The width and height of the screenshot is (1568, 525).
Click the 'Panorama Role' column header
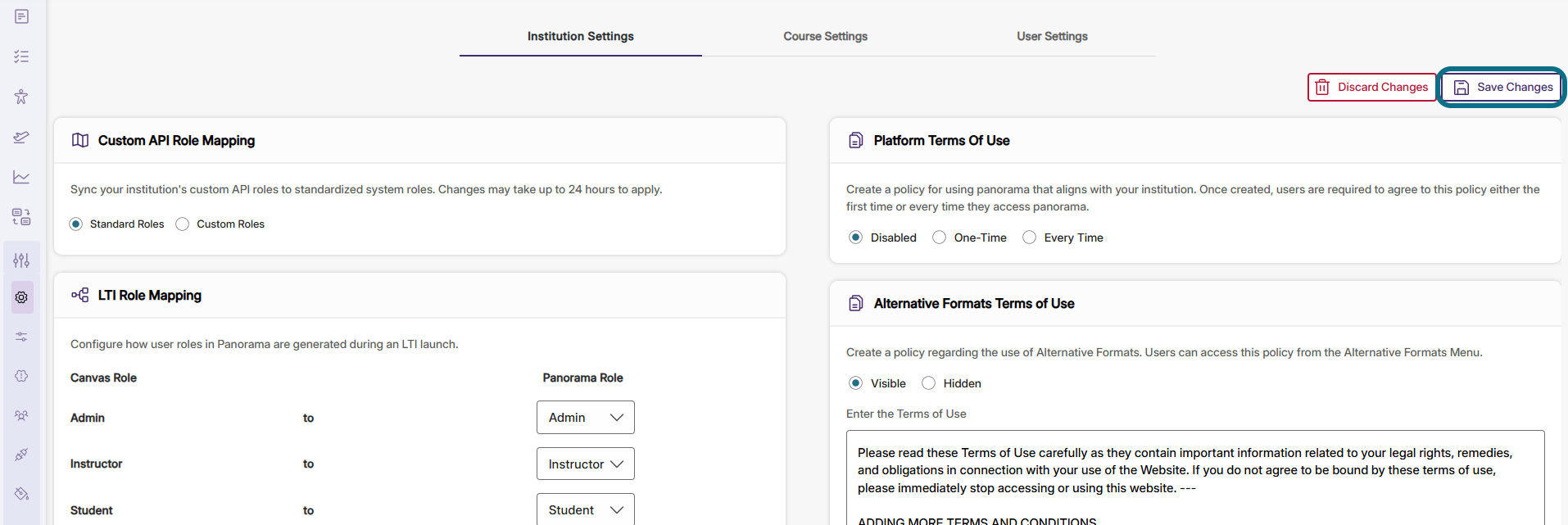pyautogui.click(x=582, y=378)
